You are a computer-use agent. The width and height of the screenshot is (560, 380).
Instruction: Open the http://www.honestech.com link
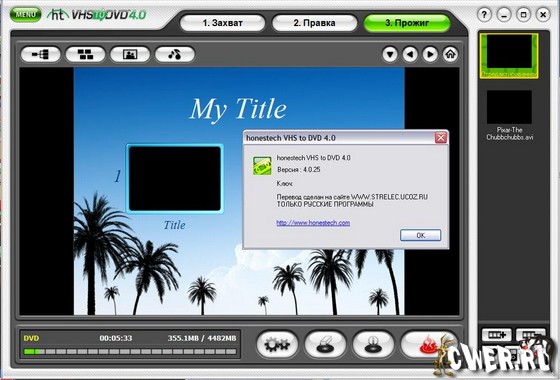tap(313, 222)
